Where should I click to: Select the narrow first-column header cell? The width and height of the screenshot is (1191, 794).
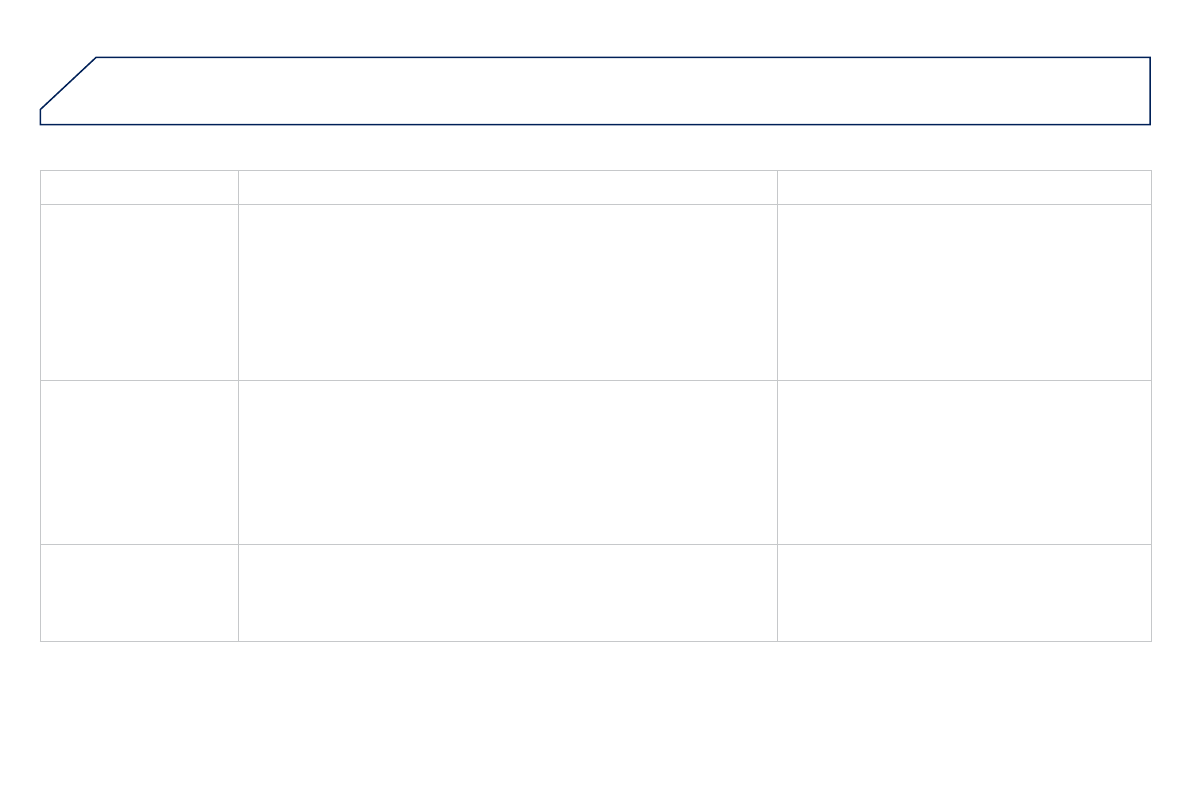(x=139, y=187)
